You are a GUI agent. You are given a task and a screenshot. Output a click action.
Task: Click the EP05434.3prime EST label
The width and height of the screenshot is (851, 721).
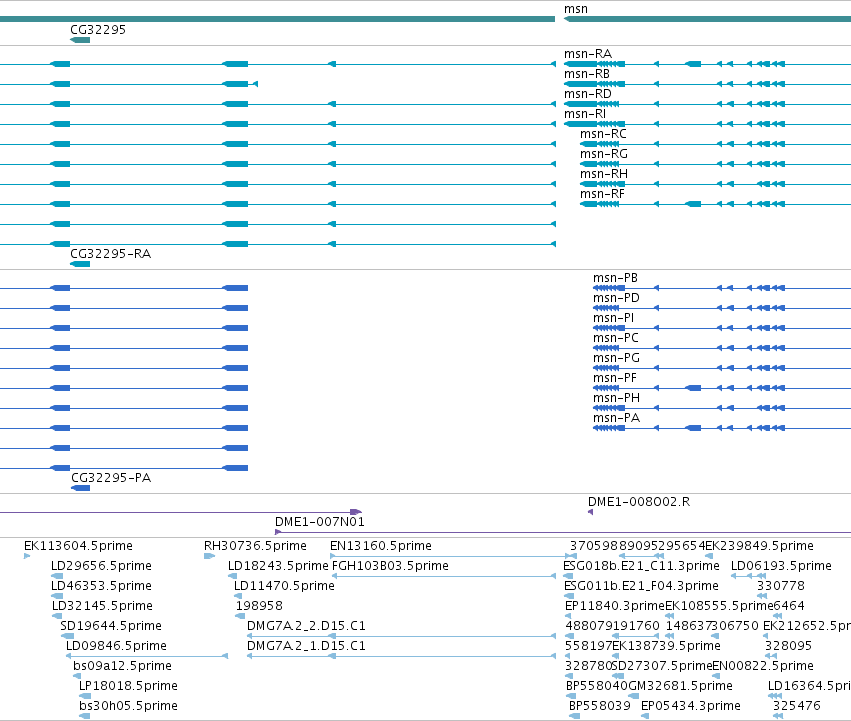click(691, 707)
